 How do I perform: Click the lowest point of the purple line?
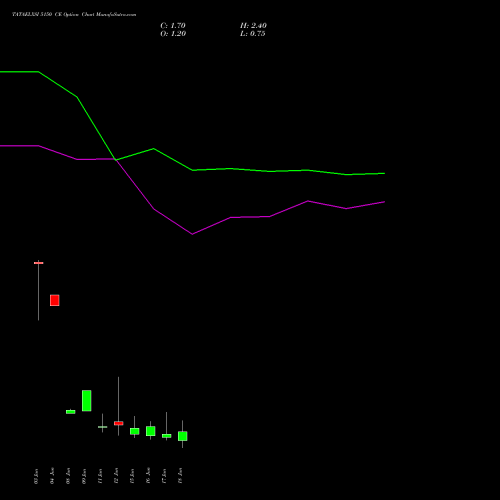pyautogui.click(x=192, y=234)
